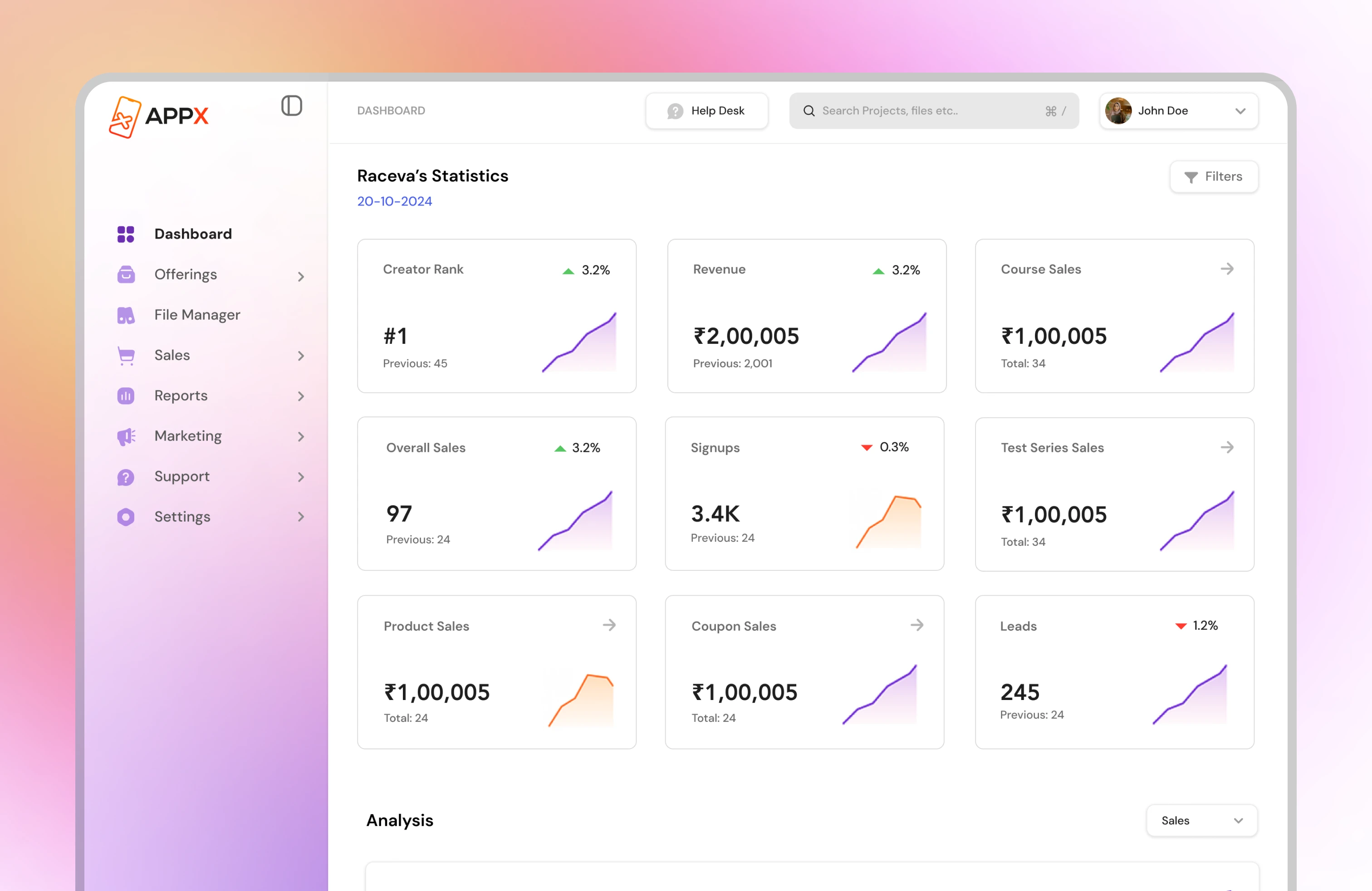Screen dimensions: 1372x891
Task: Click the Leads value 245
Action: [1020, 692]
